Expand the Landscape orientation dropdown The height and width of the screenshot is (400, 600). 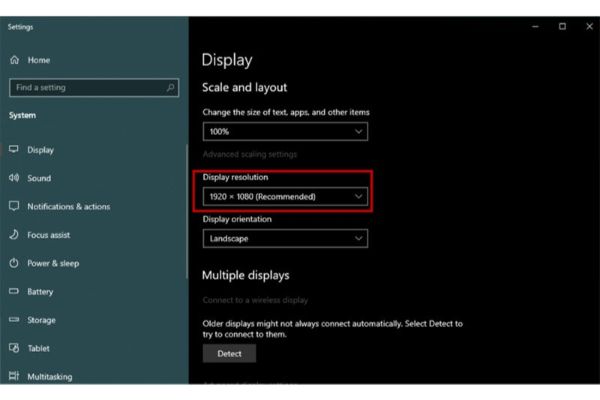coord(285,238)
